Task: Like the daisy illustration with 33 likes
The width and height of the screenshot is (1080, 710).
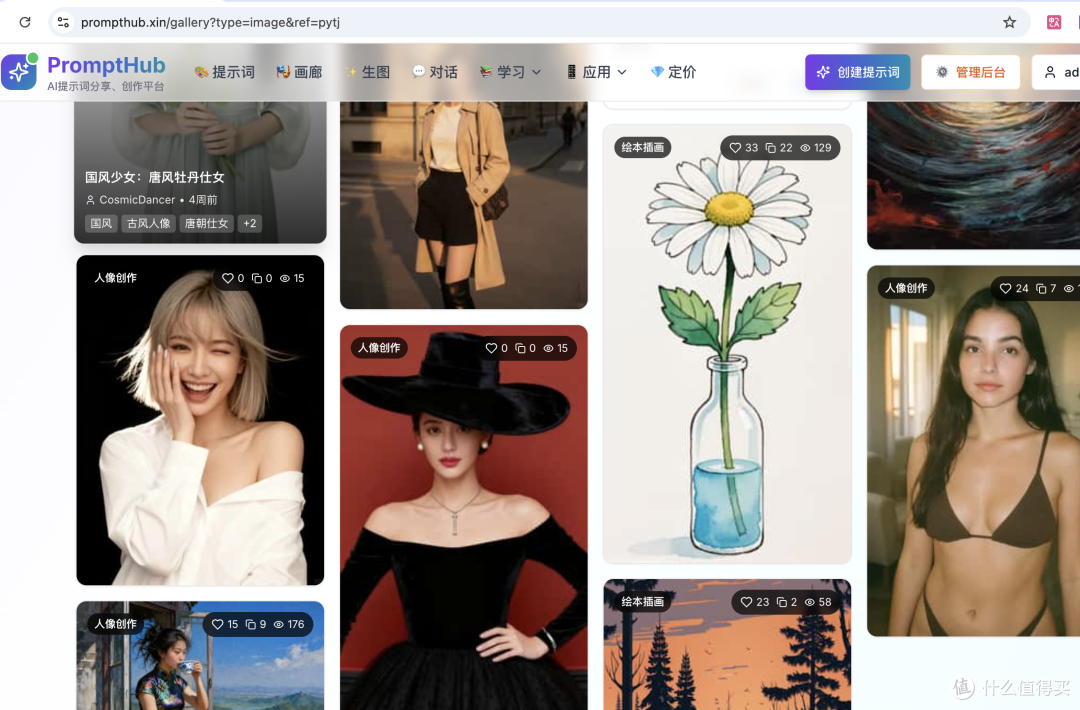Action: (x=735, y=148)
